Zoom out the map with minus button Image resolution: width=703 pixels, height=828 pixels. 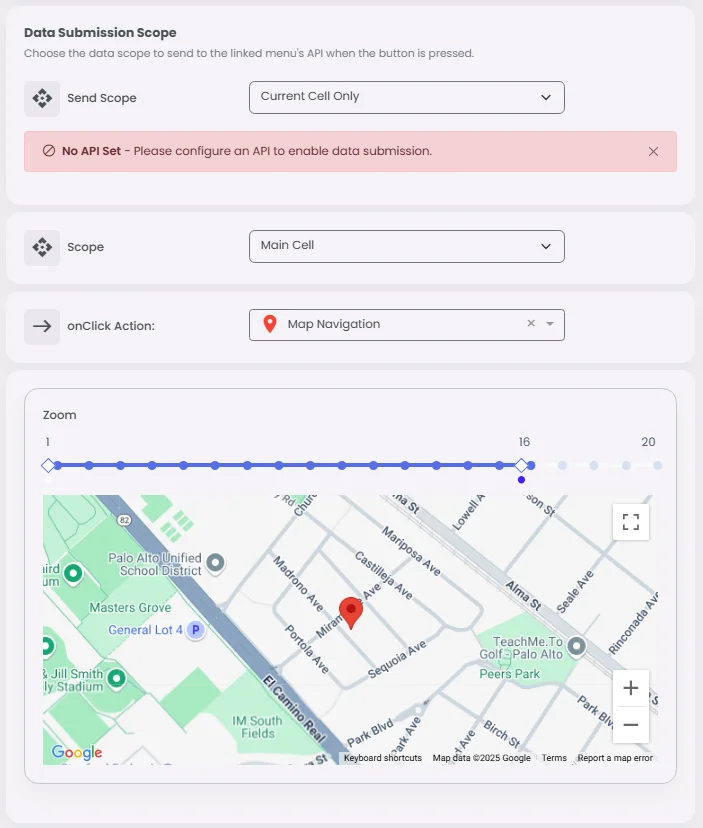(x=630, y=724)
